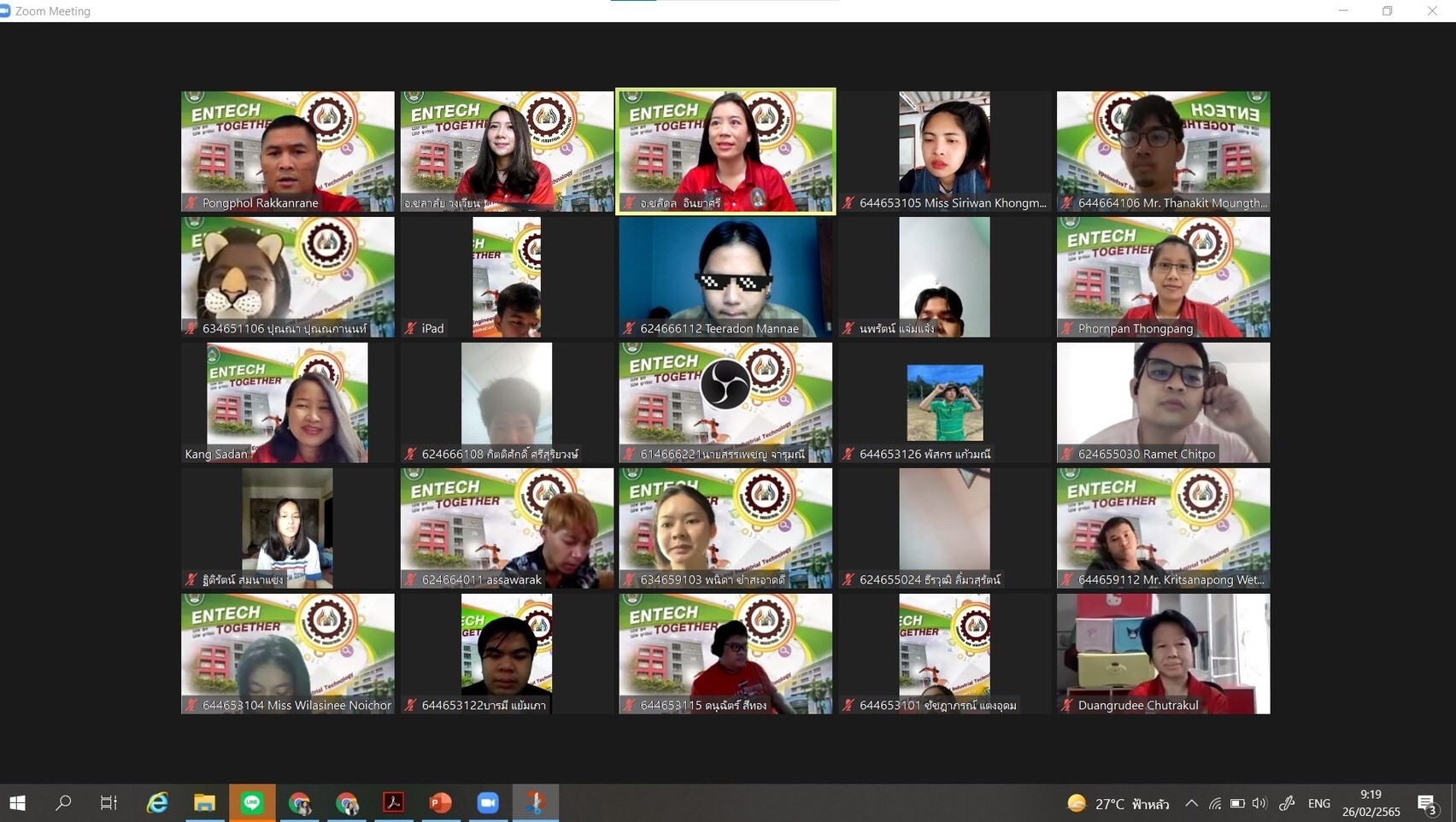Open the volume control in tray
The image size is (1456, 822).
1259,803
